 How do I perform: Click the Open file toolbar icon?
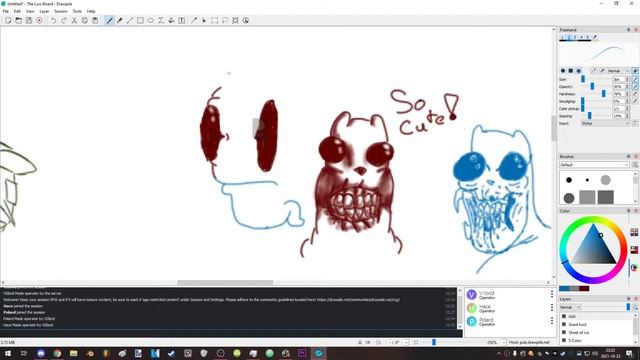pos(18,20)
